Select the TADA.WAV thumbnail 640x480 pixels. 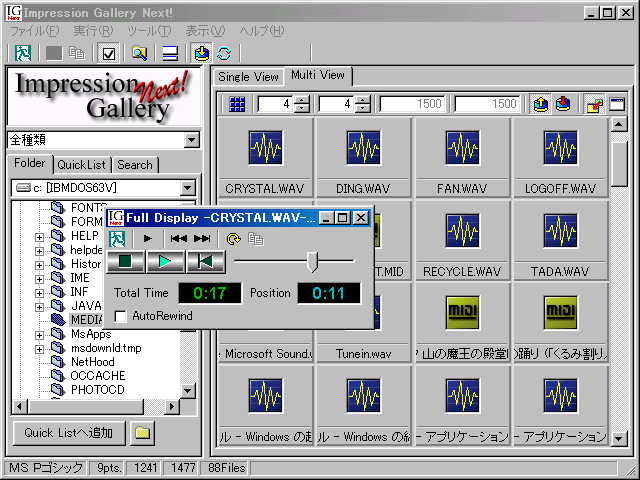(560, 240)
